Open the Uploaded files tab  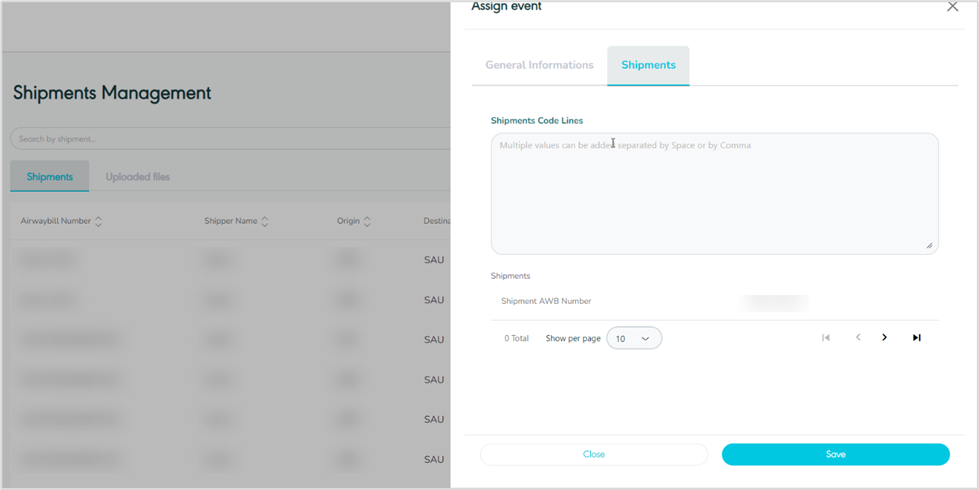(x=138, y=177)
